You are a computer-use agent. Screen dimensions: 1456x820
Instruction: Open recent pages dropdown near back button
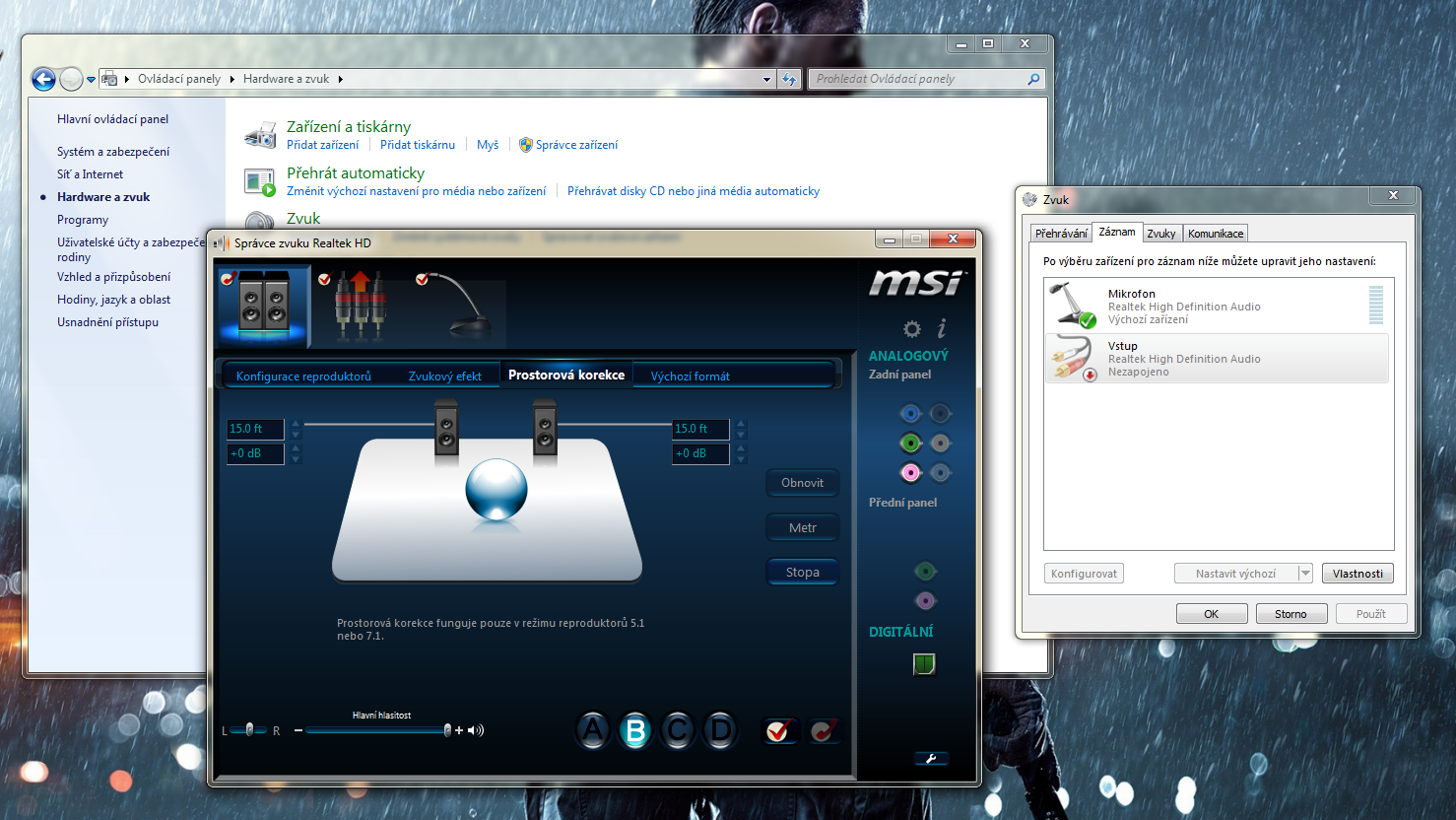[91, 80]
